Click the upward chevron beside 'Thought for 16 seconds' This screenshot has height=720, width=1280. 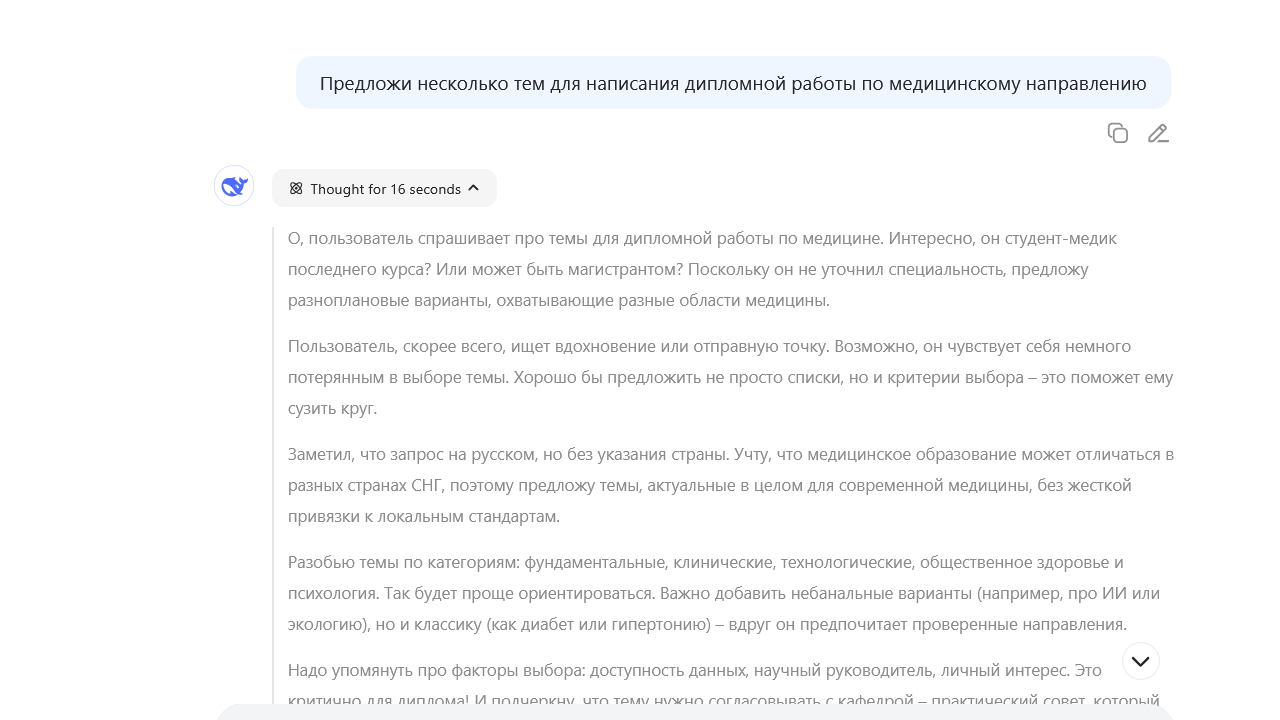coord(473,188)
